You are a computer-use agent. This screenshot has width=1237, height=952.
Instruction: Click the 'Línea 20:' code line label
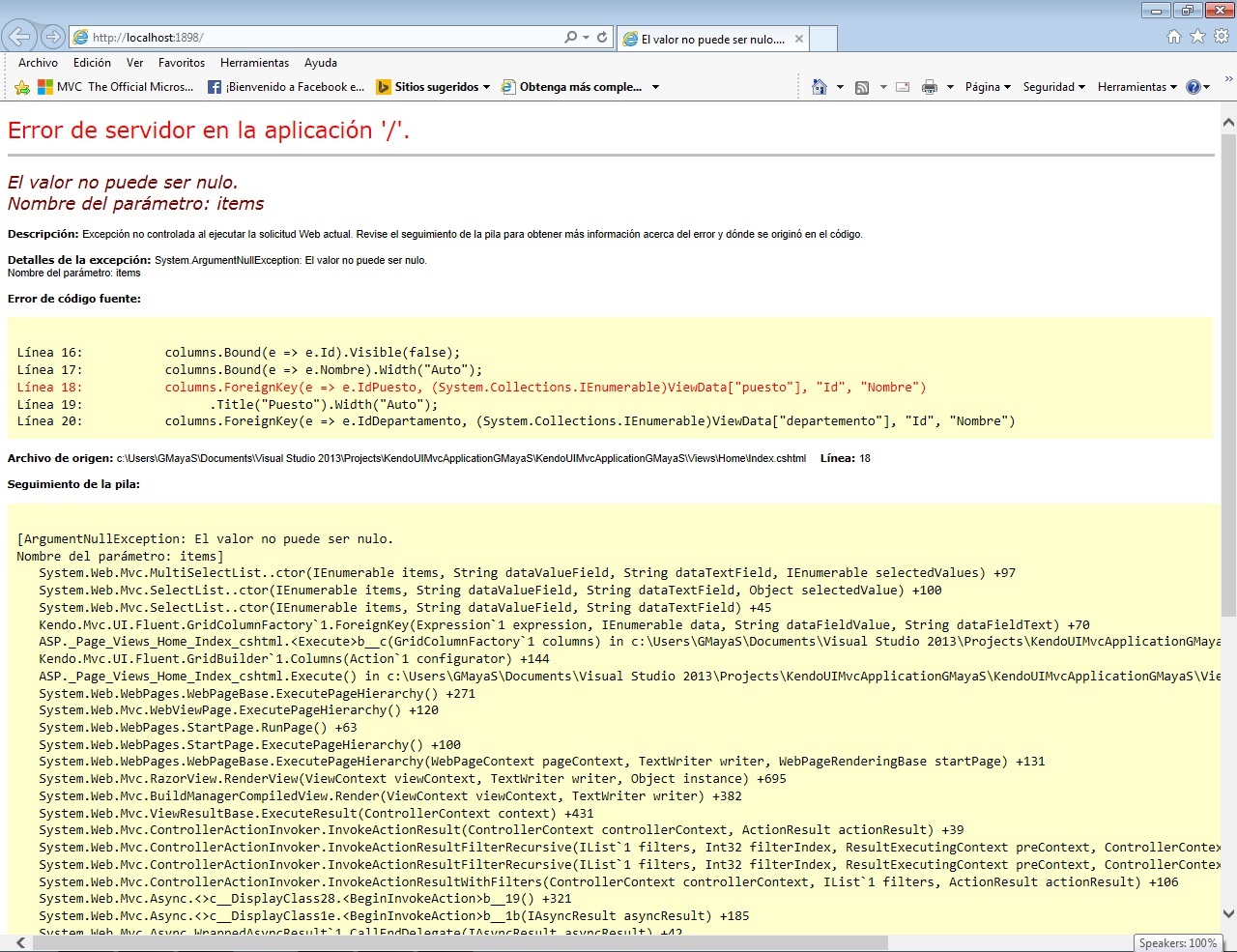coord(49,421)
